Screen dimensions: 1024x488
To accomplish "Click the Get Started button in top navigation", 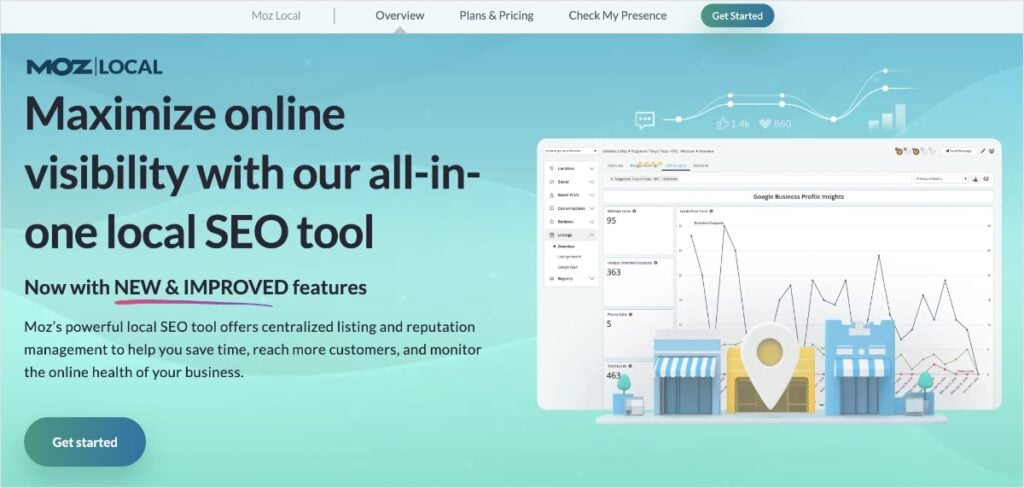I will (737, 16).
